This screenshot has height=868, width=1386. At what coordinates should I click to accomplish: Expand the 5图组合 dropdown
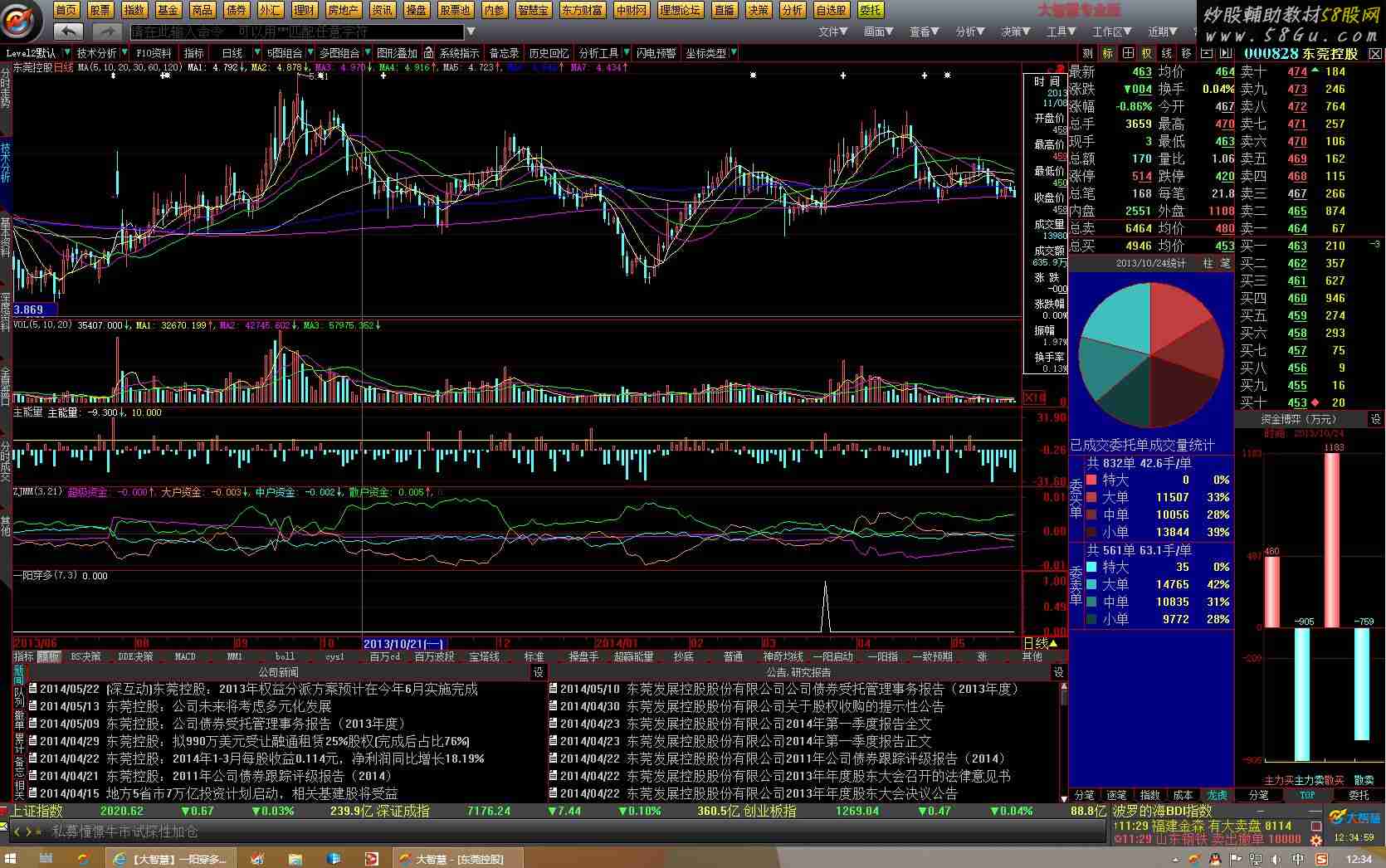coord(310,53)
